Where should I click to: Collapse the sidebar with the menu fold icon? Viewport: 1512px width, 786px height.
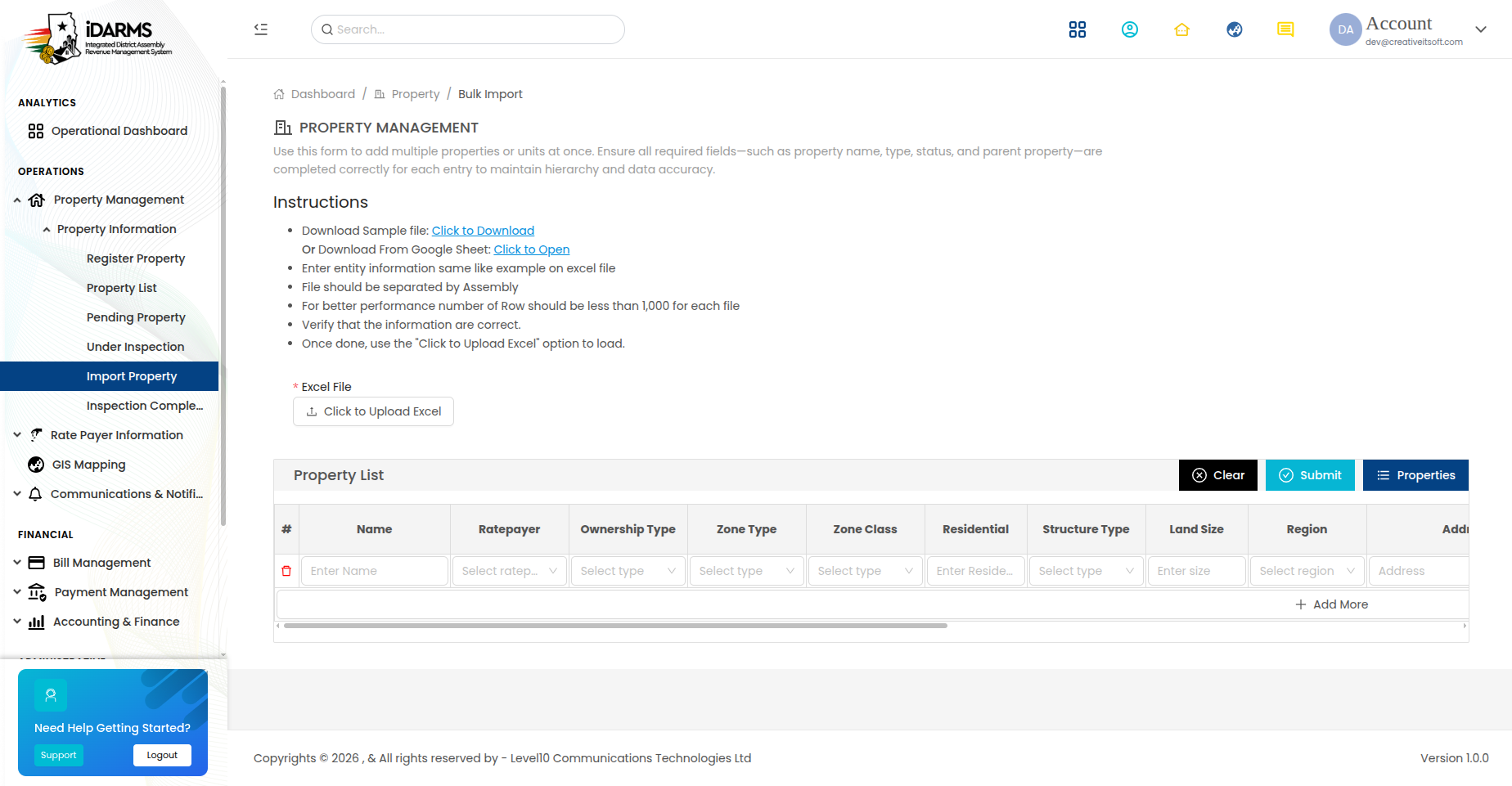pyautogui.click(x=261, y=29)
